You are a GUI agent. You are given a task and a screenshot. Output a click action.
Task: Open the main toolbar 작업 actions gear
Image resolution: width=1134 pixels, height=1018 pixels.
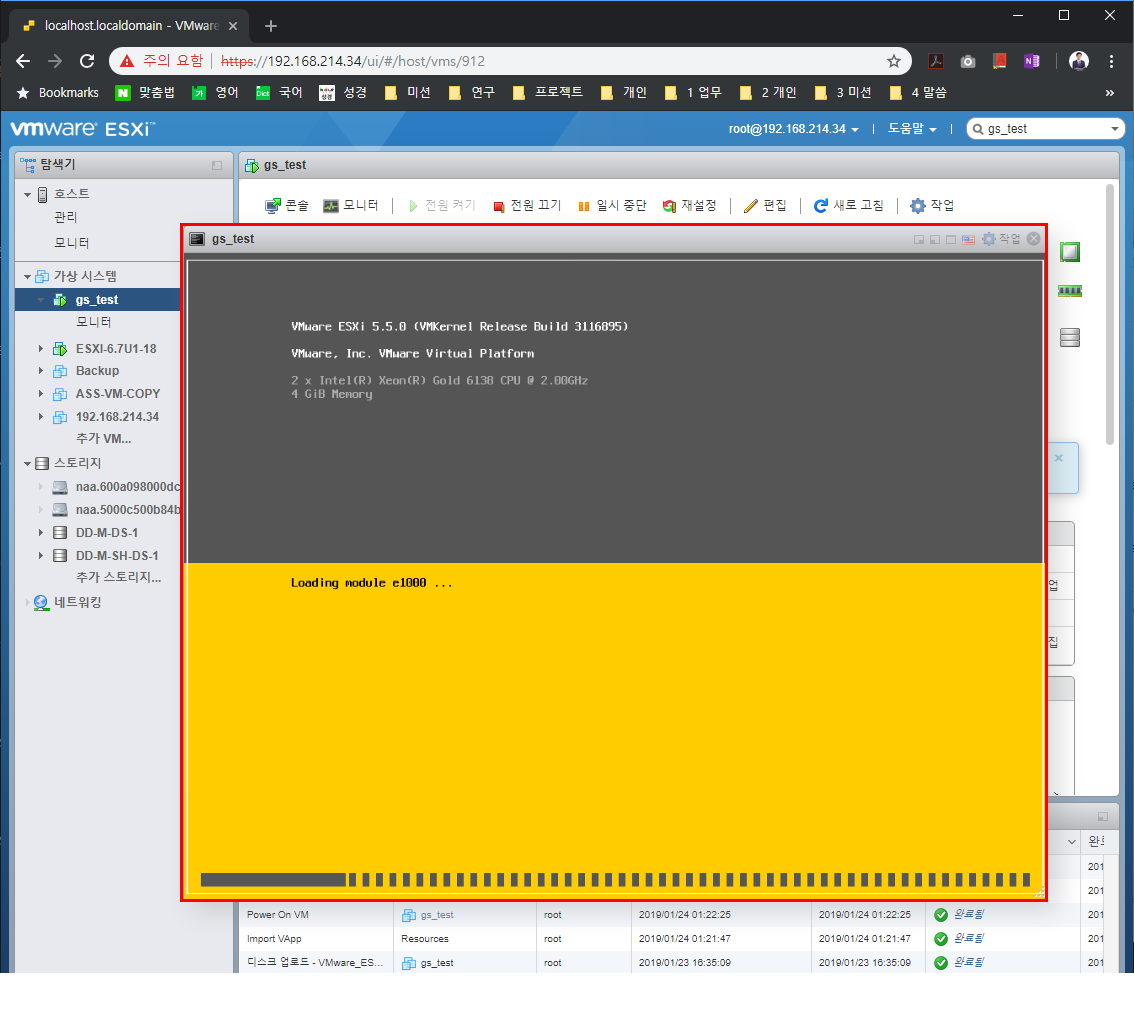point(932,205)
